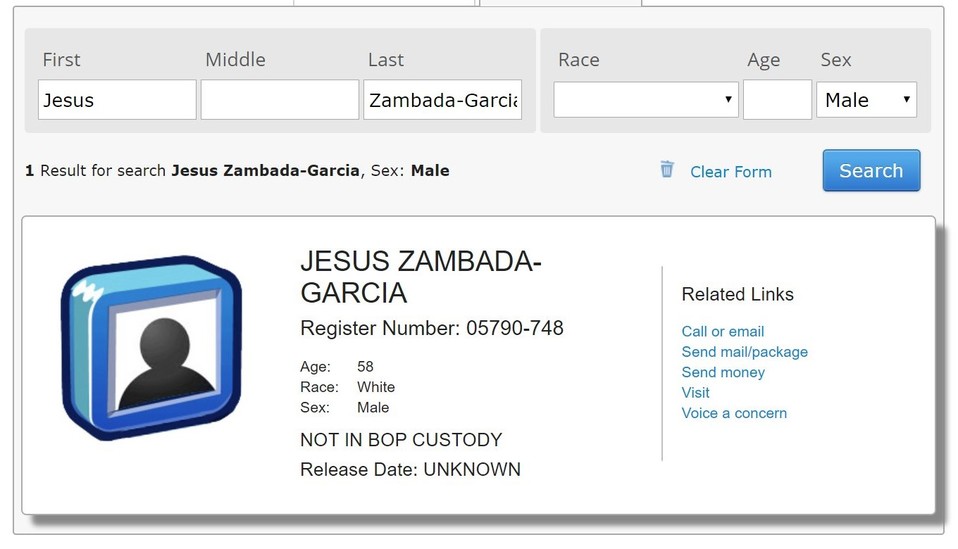Image resolution: width=958 pixels, height=549 pixels.
Task: Click the blue Search button
Action: [x=871, y=170]
